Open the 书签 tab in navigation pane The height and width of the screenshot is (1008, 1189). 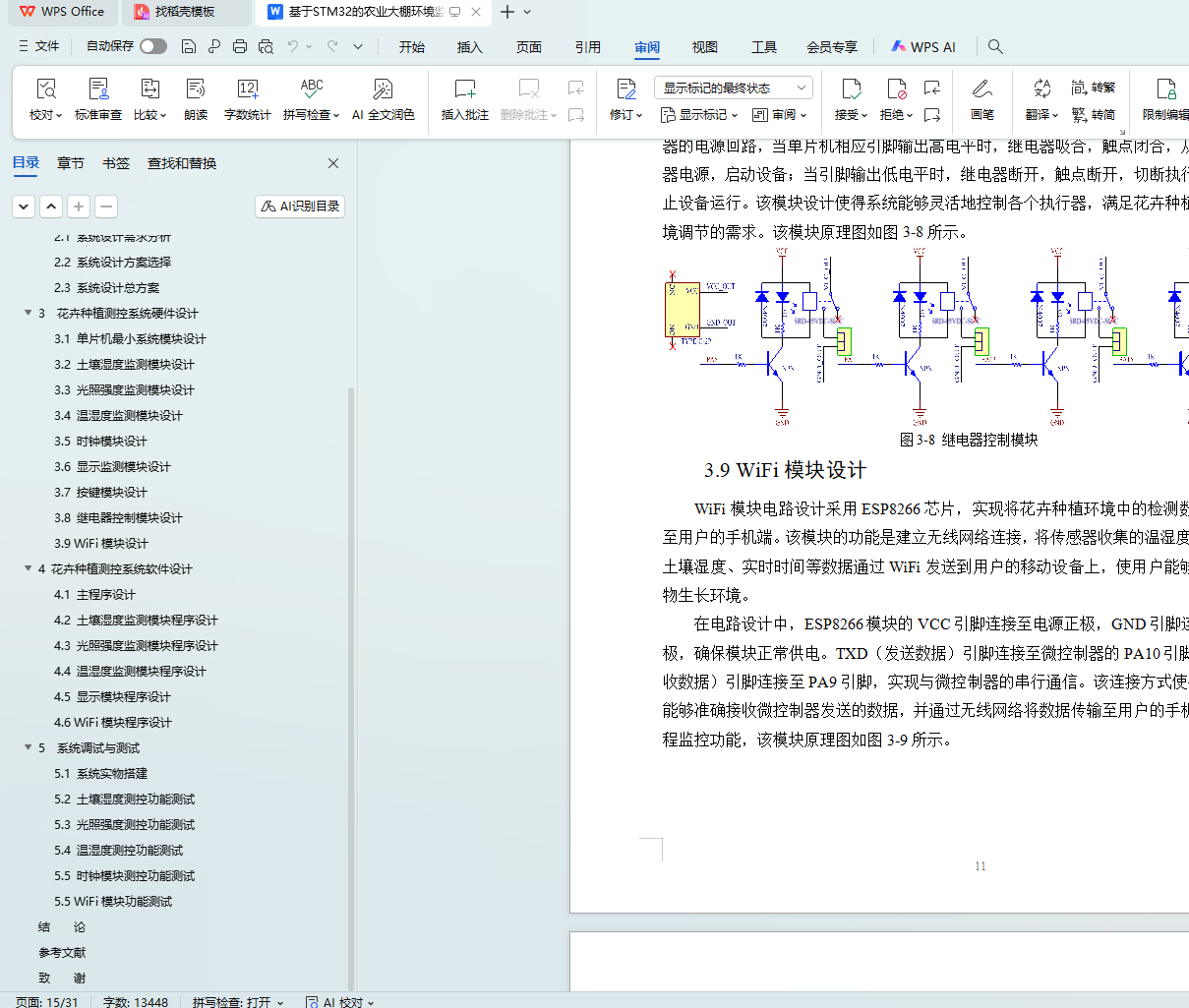click(115, 163)
